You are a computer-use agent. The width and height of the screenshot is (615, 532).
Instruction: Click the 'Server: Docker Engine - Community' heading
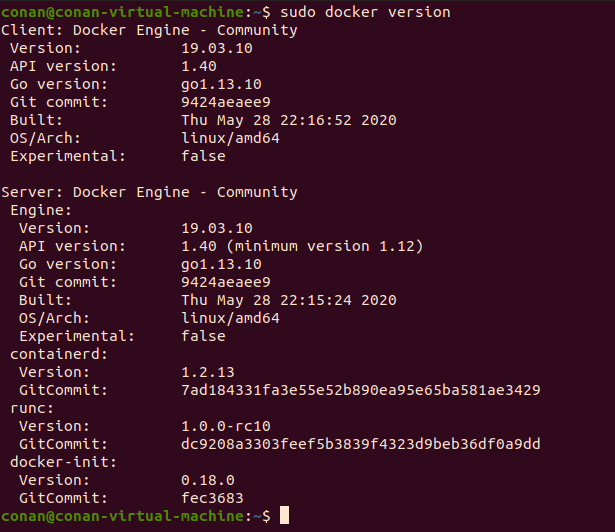pyautogui.click(x=149, y=192)
